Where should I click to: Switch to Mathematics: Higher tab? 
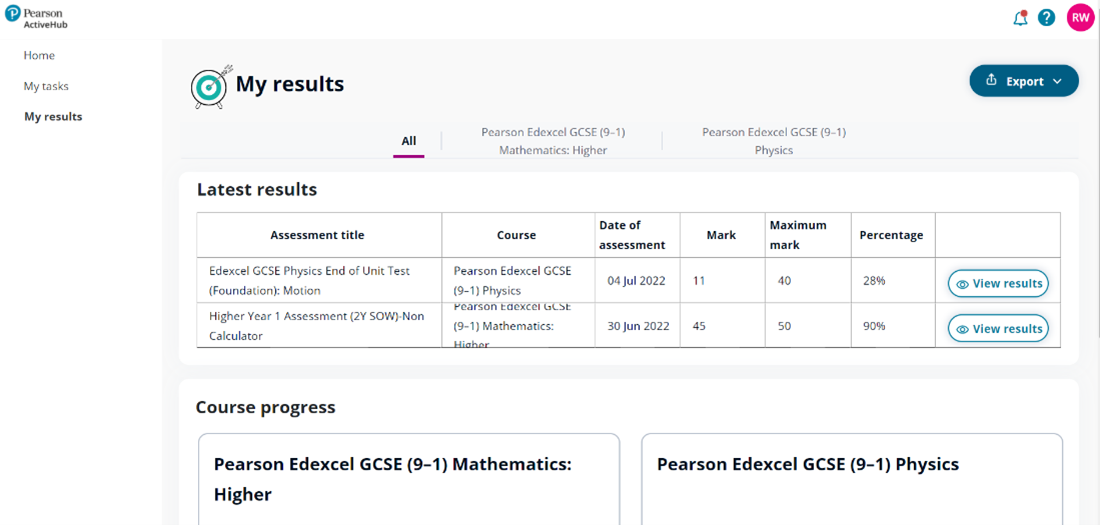click(x=552, y=141)
